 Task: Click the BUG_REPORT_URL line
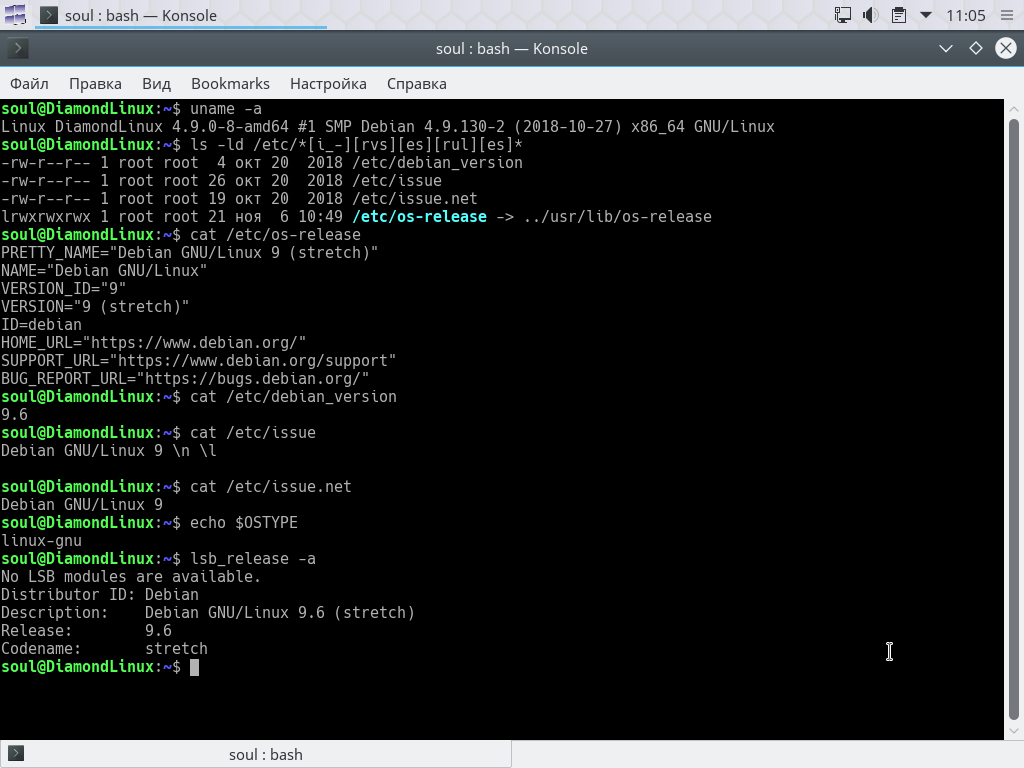185,379
